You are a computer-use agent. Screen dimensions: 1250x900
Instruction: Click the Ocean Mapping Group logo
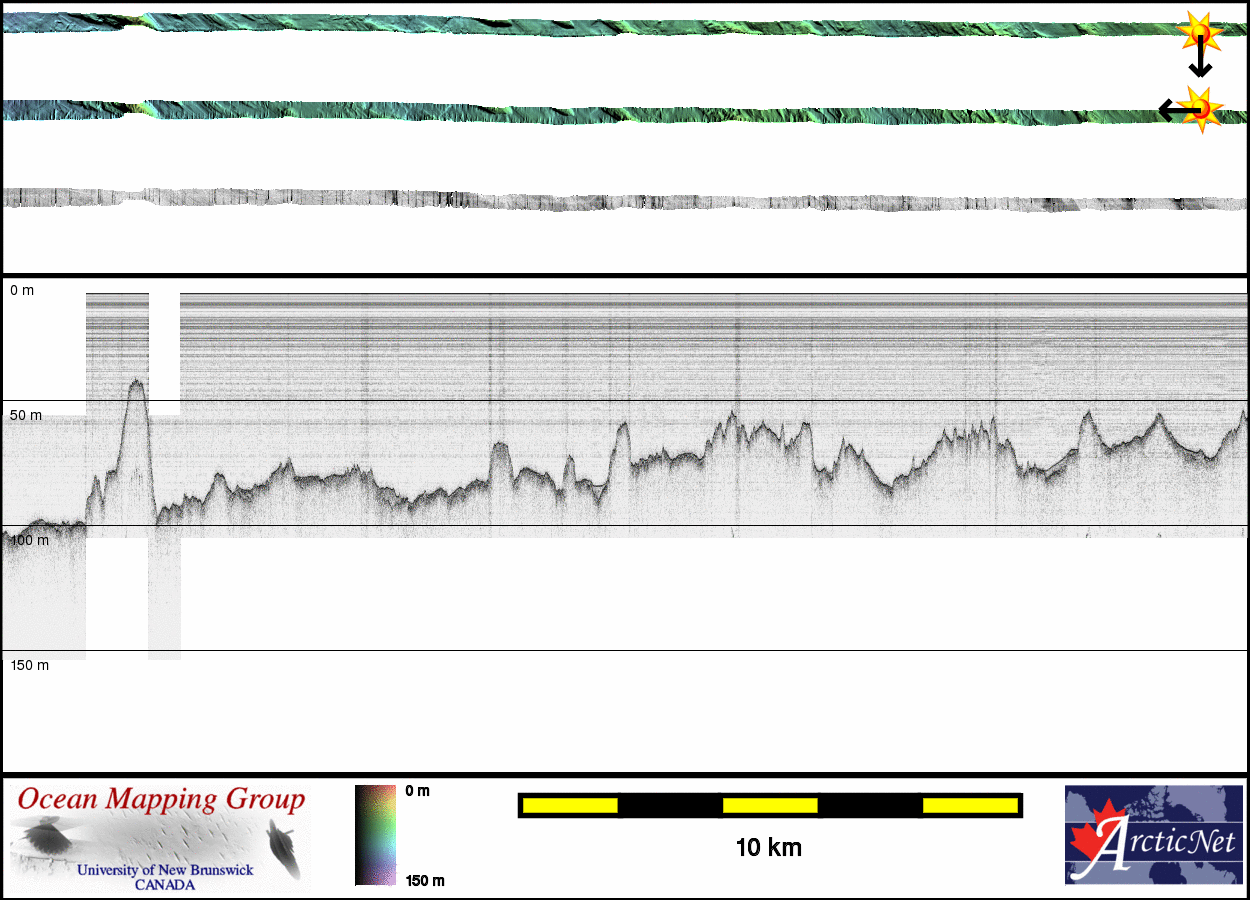click(161, 838)
